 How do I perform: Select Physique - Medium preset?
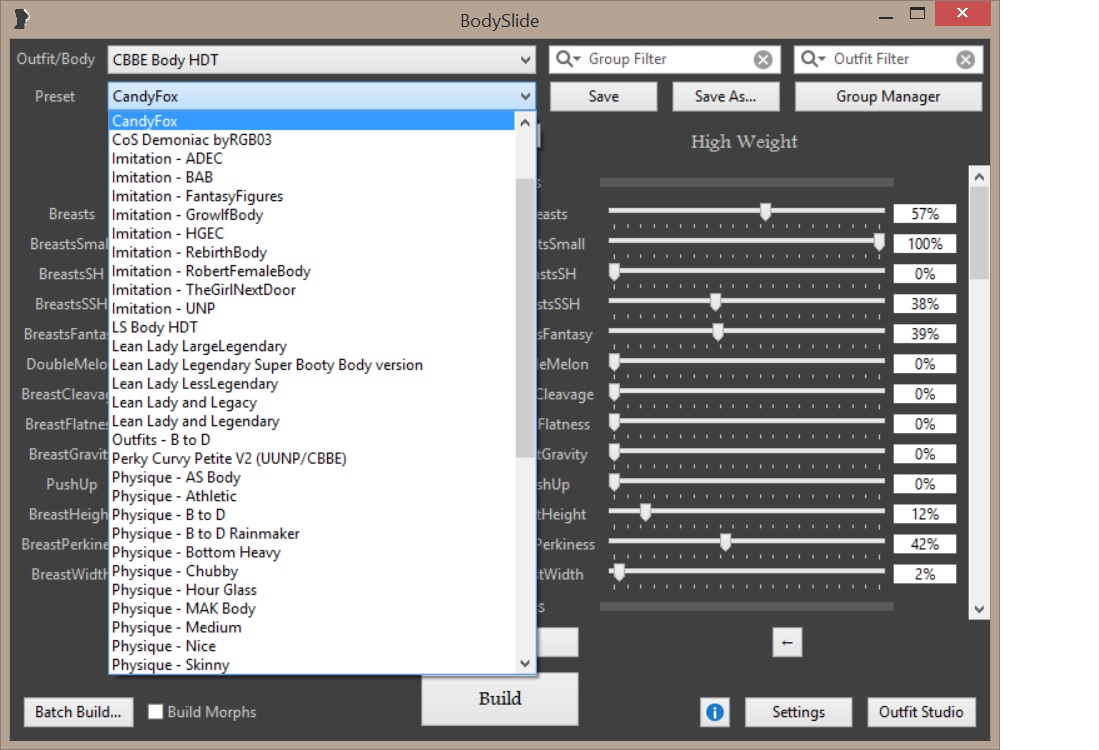point(312,627)
